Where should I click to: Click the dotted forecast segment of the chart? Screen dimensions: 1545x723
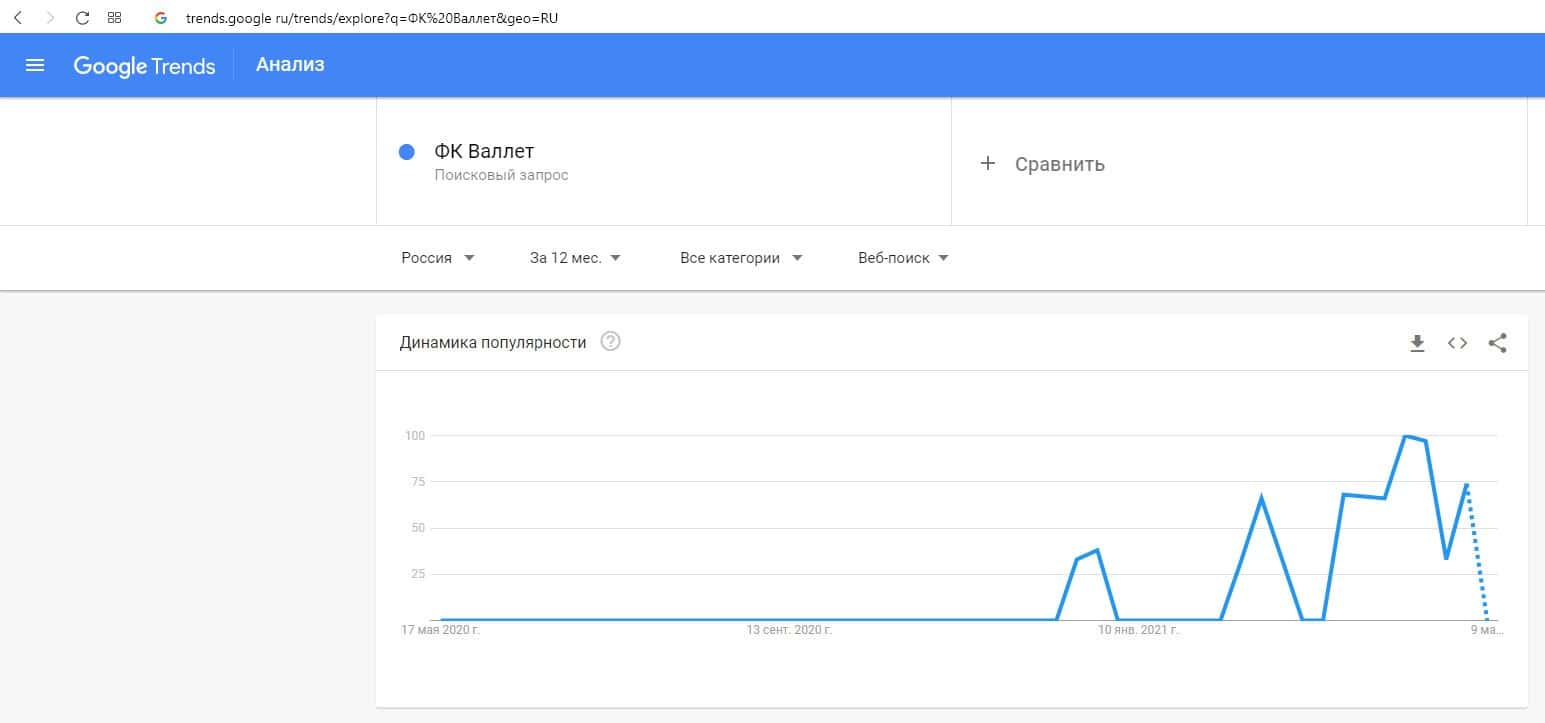[1477, 552]
